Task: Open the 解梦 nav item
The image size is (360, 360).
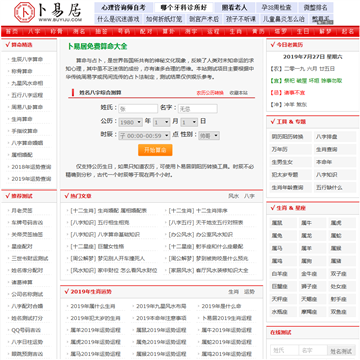Action: [325, 32]
